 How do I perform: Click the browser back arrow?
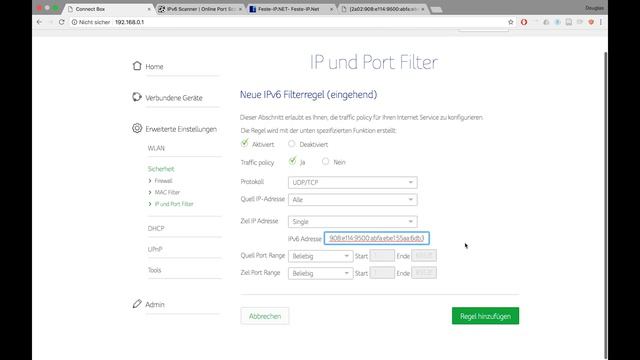tap(39, 22)
